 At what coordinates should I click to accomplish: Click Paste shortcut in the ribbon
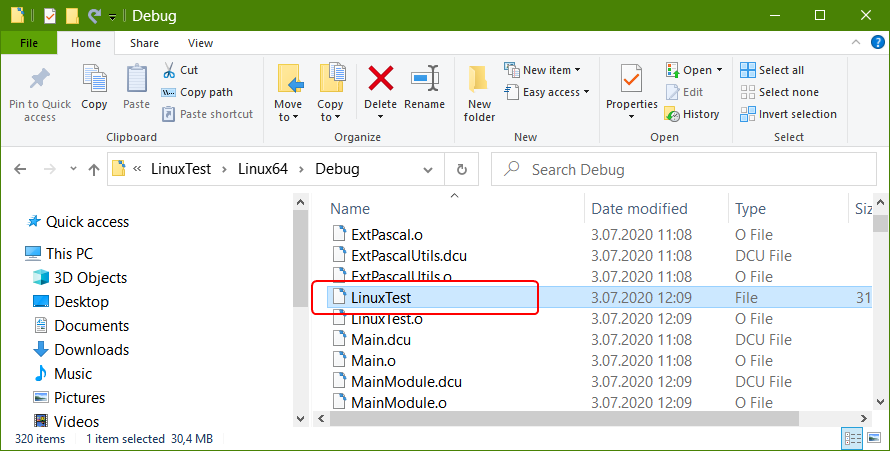pos(208,114)
